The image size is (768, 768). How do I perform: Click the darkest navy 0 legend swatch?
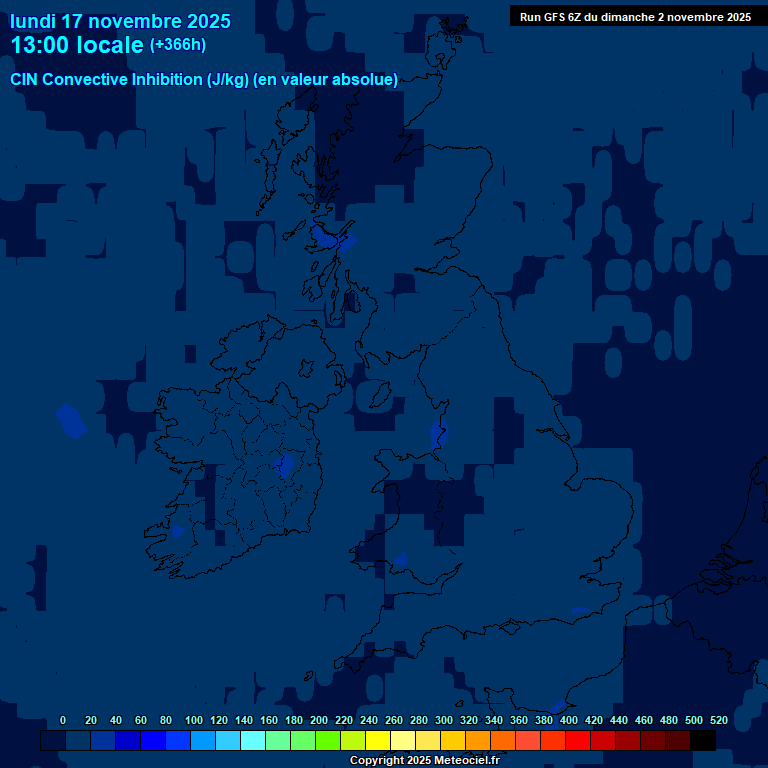coord(53,741)
